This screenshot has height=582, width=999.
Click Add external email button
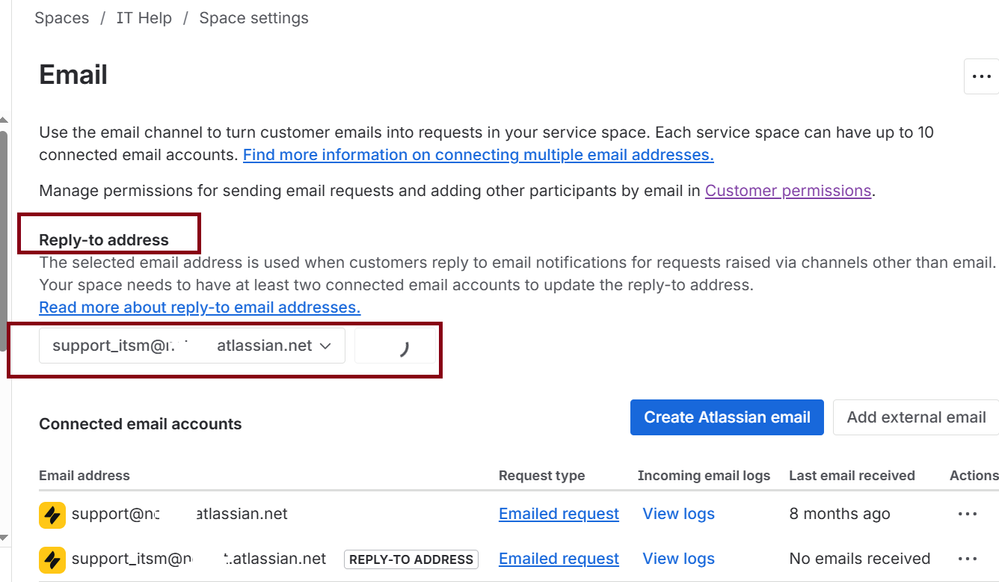[x=916, y=418]
